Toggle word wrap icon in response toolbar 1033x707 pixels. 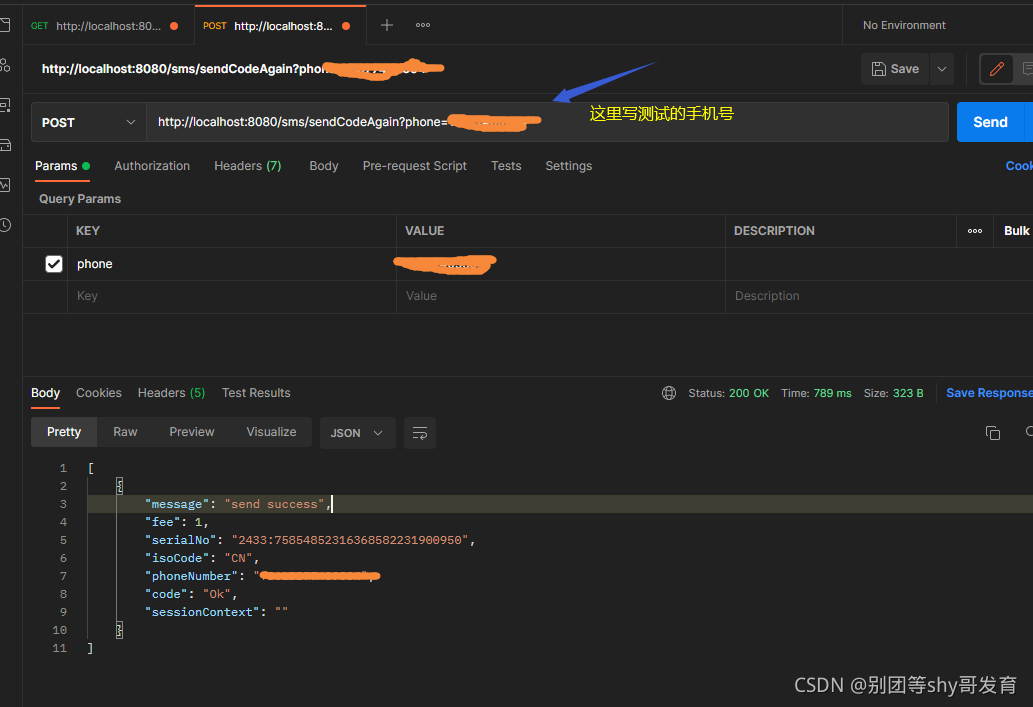point(420,433)
